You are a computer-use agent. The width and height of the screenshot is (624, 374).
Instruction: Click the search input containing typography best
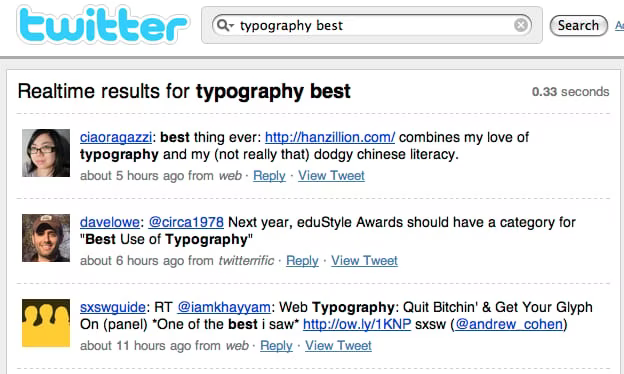[372, 25]
